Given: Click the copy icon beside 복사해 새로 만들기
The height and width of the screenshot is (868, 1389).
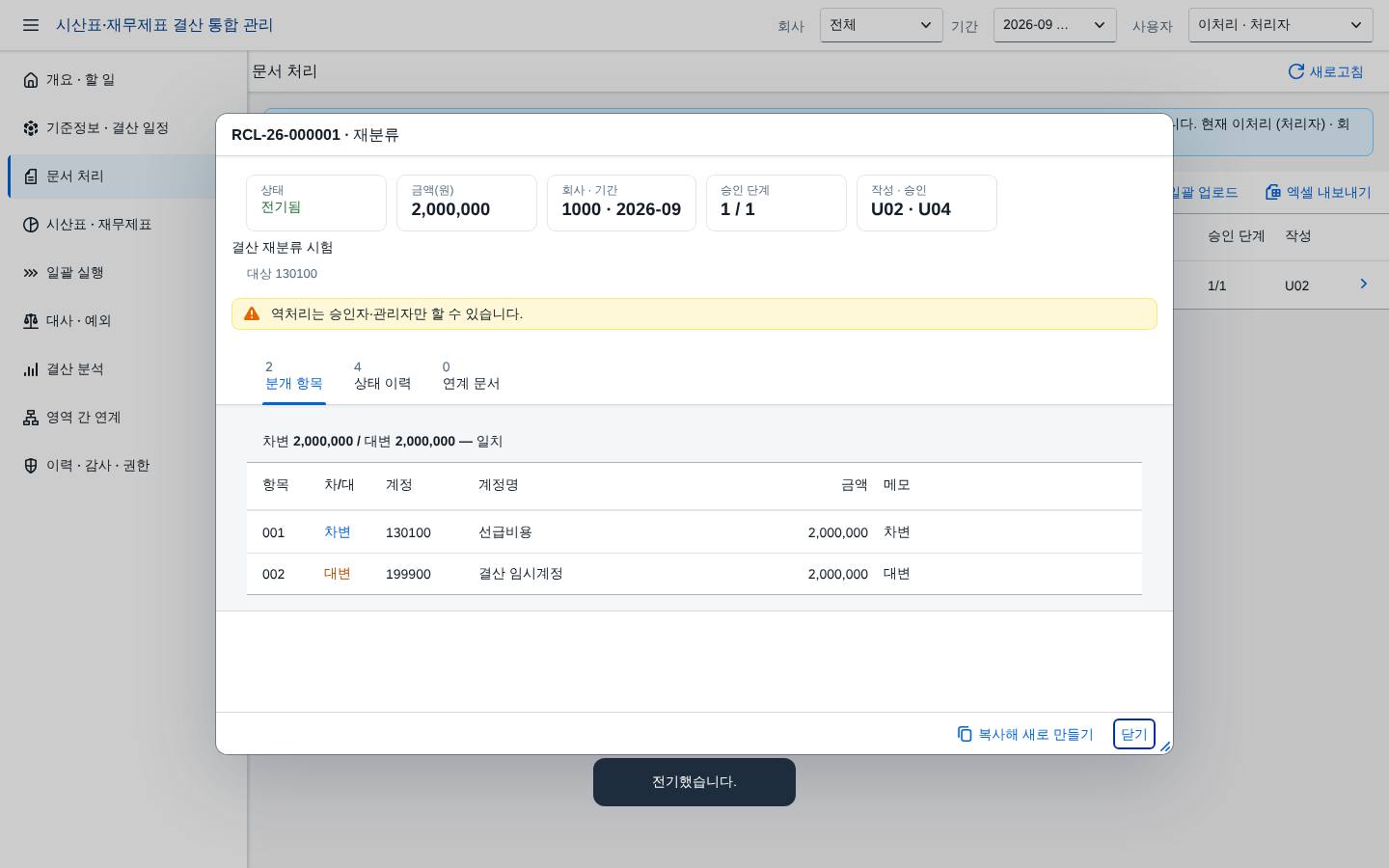Looking at the screenshot, I should tap(965, 734).
